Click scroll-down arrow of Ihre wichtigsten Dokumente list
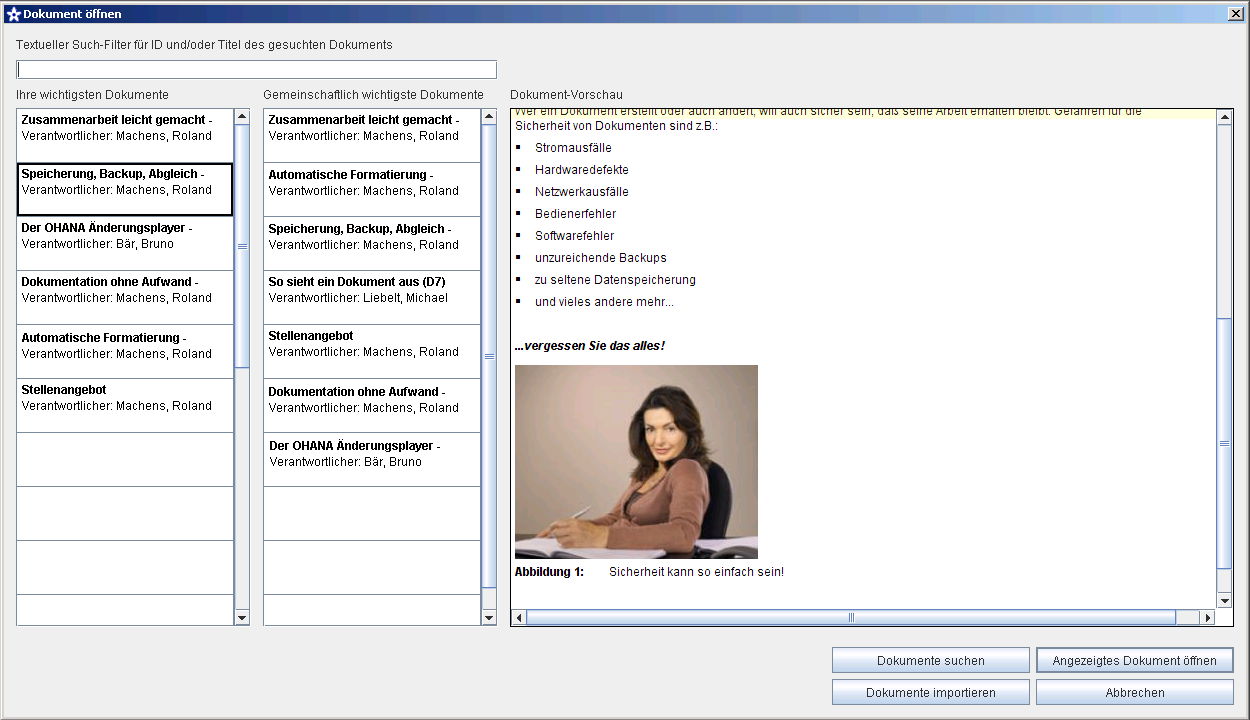1250x720 pixels. point(242,618)
